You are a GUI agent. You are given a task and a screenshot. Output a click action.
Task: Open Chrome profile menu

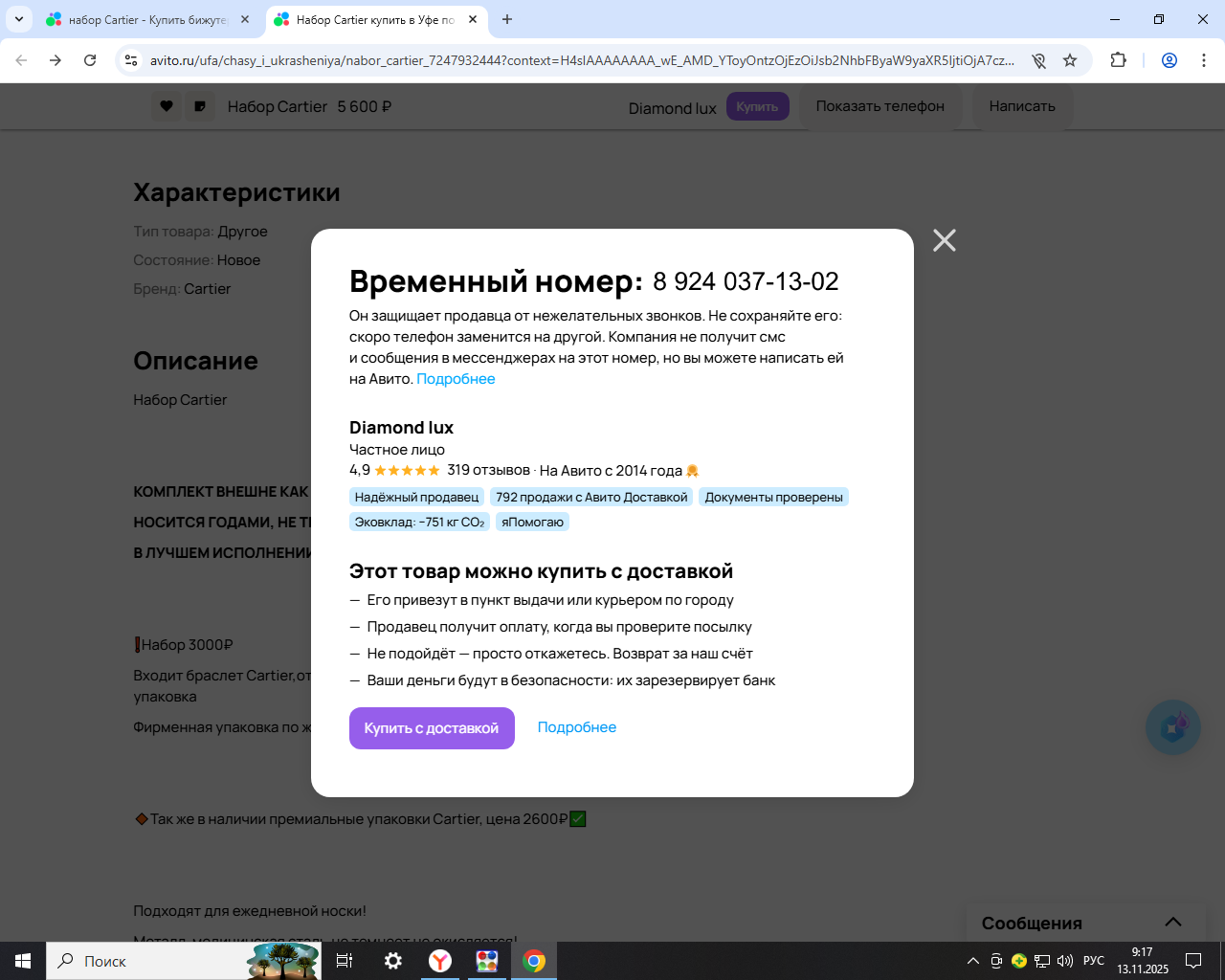click(x=1169, y=60)
